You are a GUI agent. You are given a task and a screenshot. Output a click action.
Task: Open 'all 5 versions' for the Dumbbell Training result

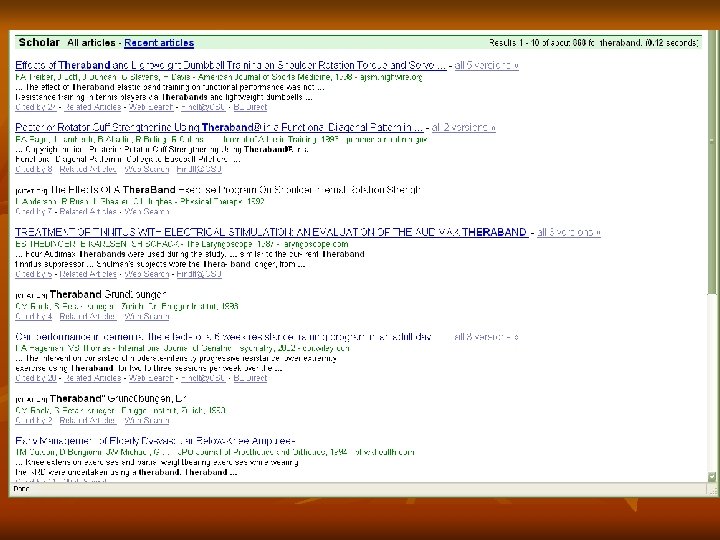tap(487, 65)
